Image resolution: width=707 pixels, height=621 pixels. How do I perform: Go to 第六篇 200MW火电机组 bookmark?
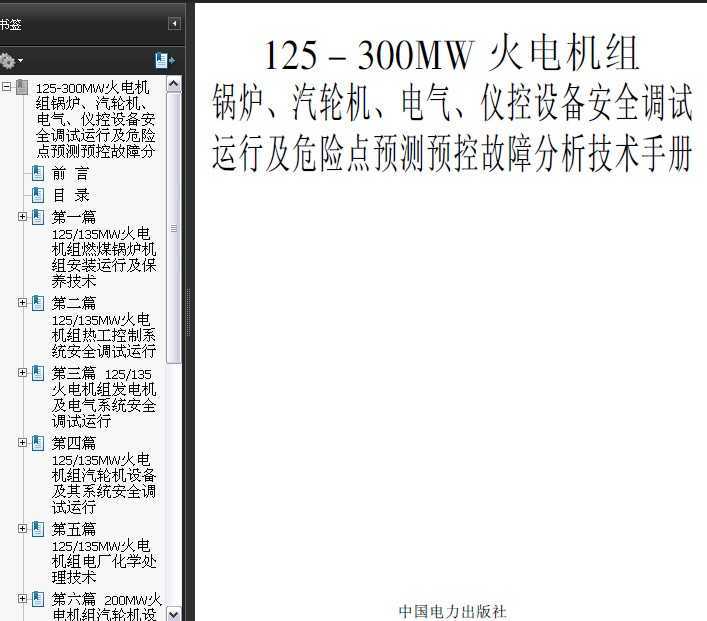click(106, 606)
